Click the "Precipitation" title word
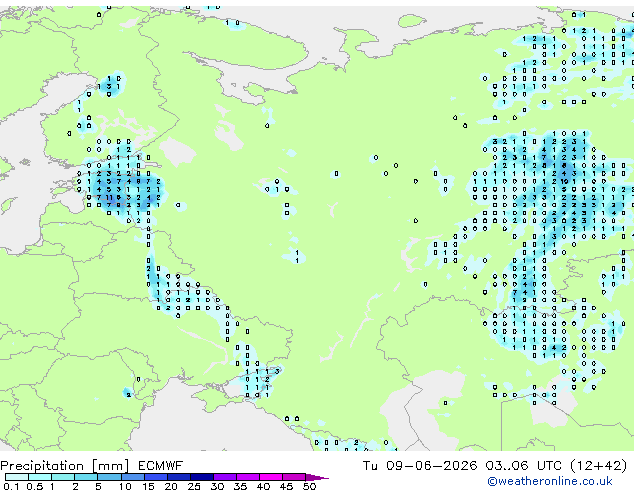 pyautogui.click(x=42, y=466)
